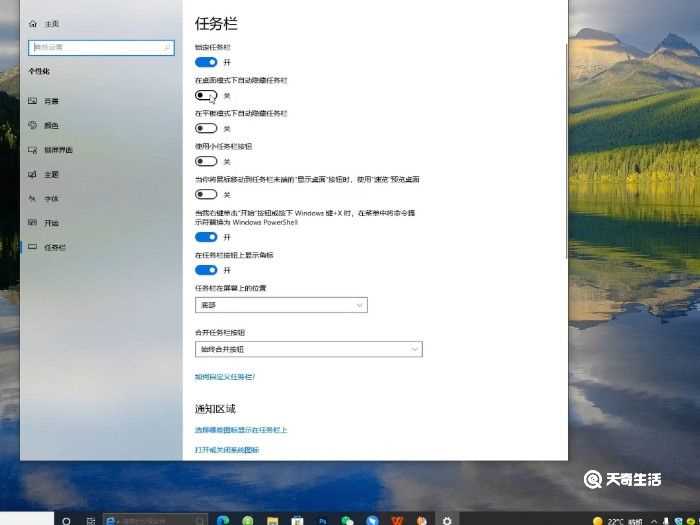Screen dimensions: 700x525
Task: Open Task View on the Windows taskbar
Action: point(91,520)
